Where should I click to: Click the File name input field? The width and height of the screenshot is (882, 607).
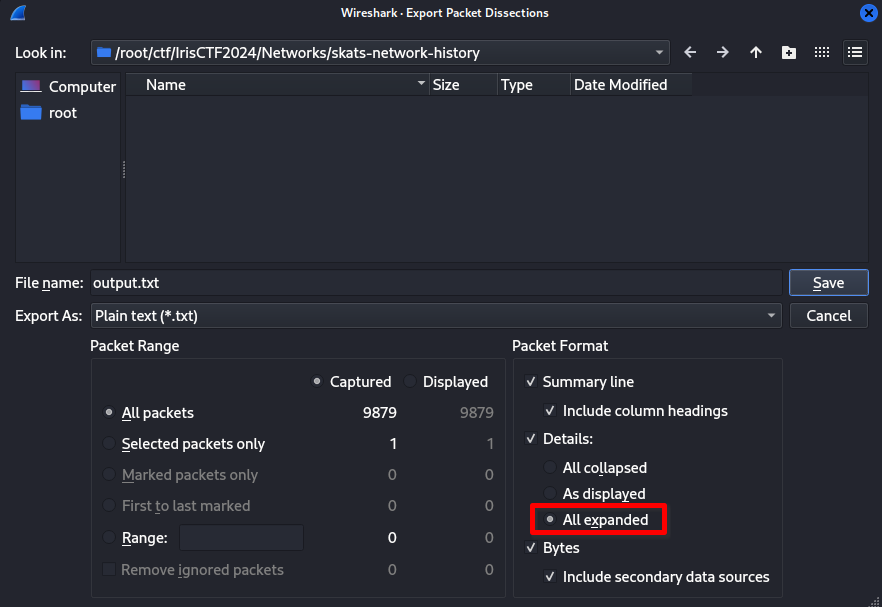pyautogui.click(x=436, y=282)
